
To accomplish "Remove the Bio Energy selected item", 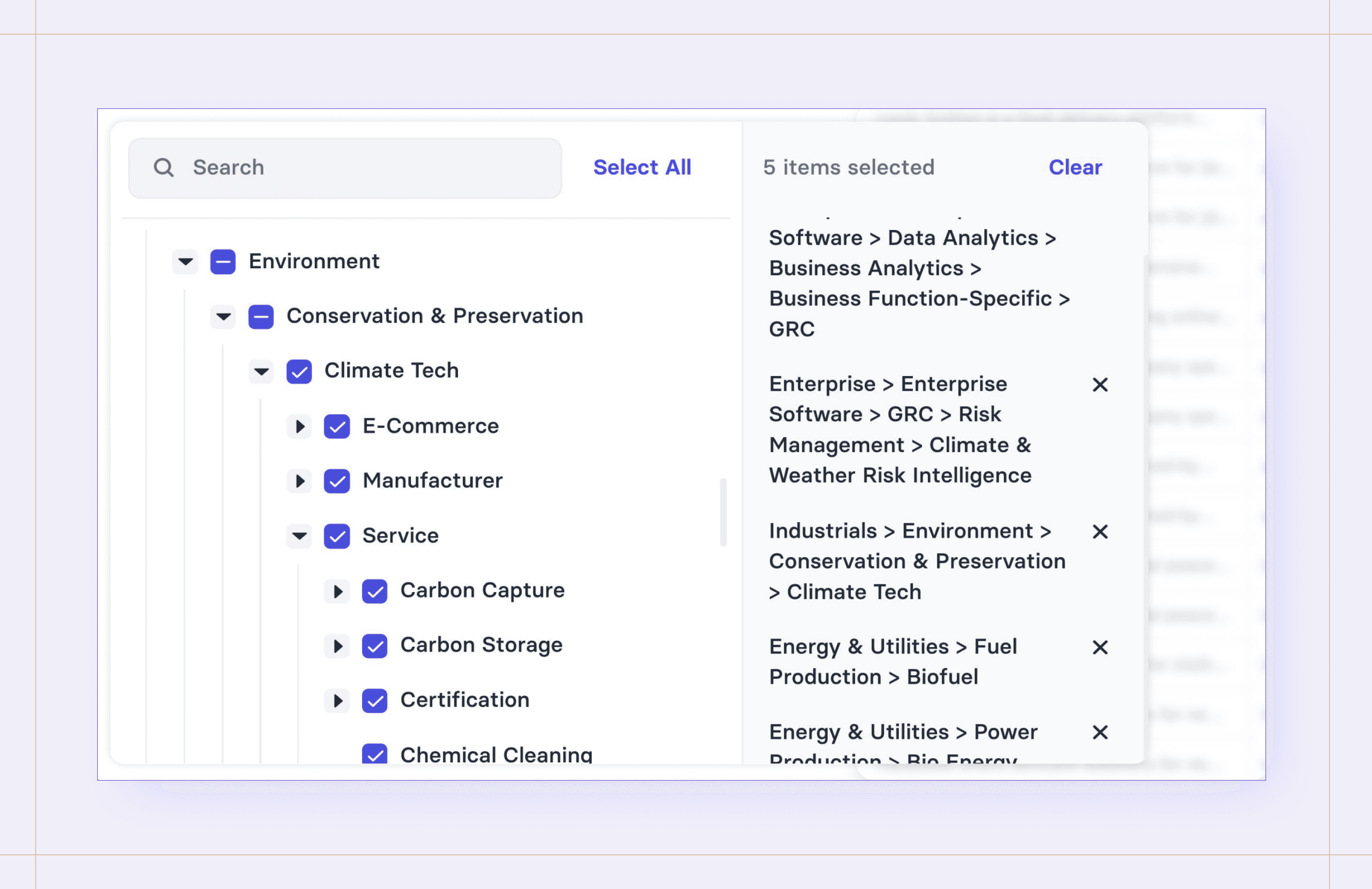I will pyautogui.click(x=1100, y=732).
